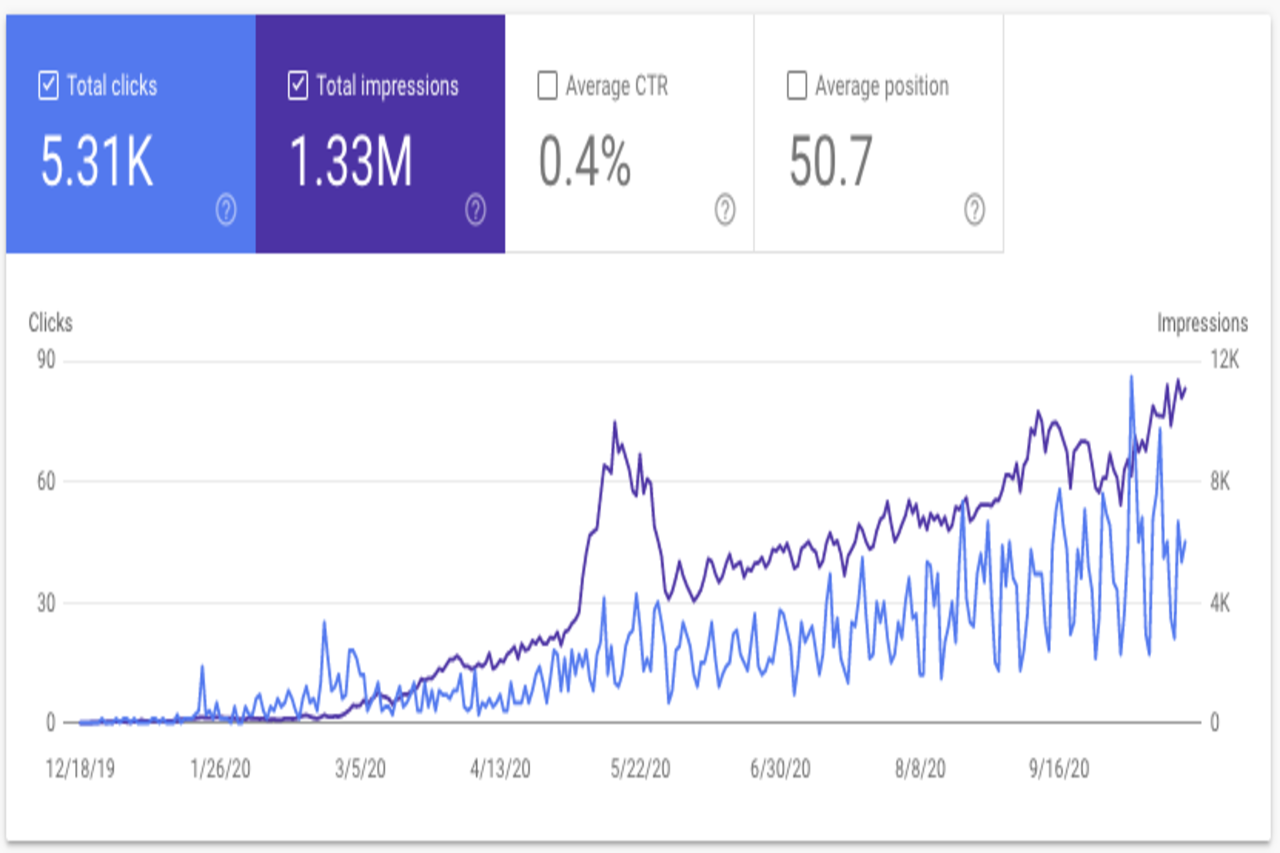Click the Impressions axis title

[1202, 323]
